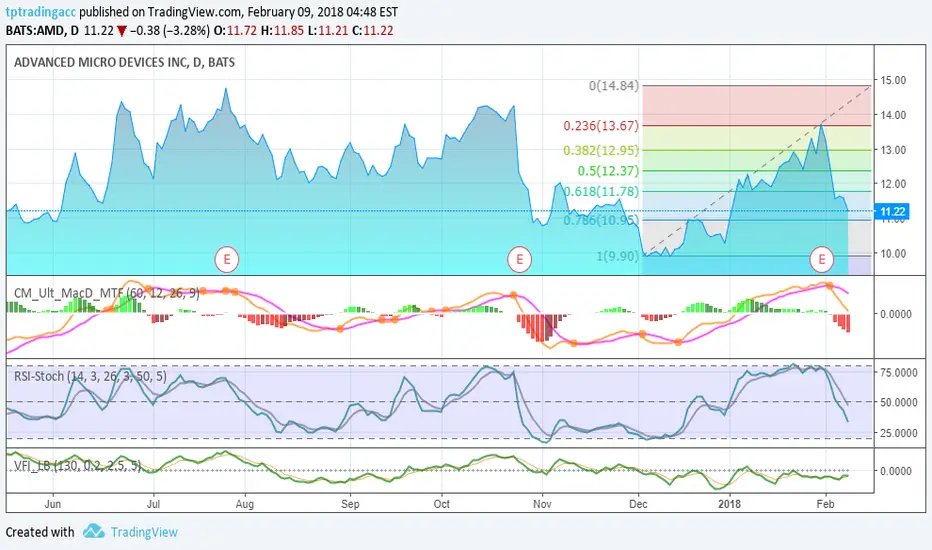Viewport: 932px width, 550px height.
Task: Click the TradingView cloud logo icon
Action: point(93,531)
